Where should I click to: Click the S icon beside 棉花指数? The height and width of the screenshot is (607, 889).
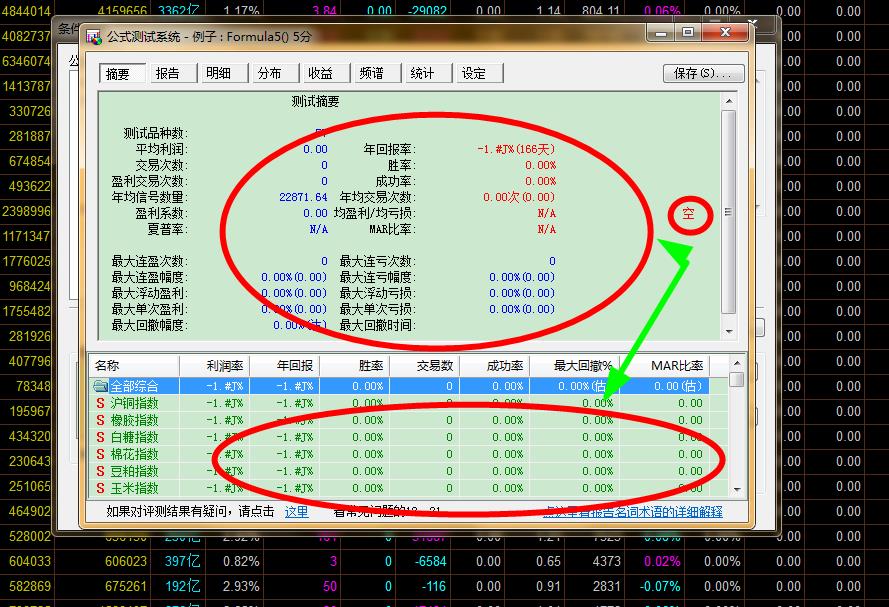coord(100,455)
